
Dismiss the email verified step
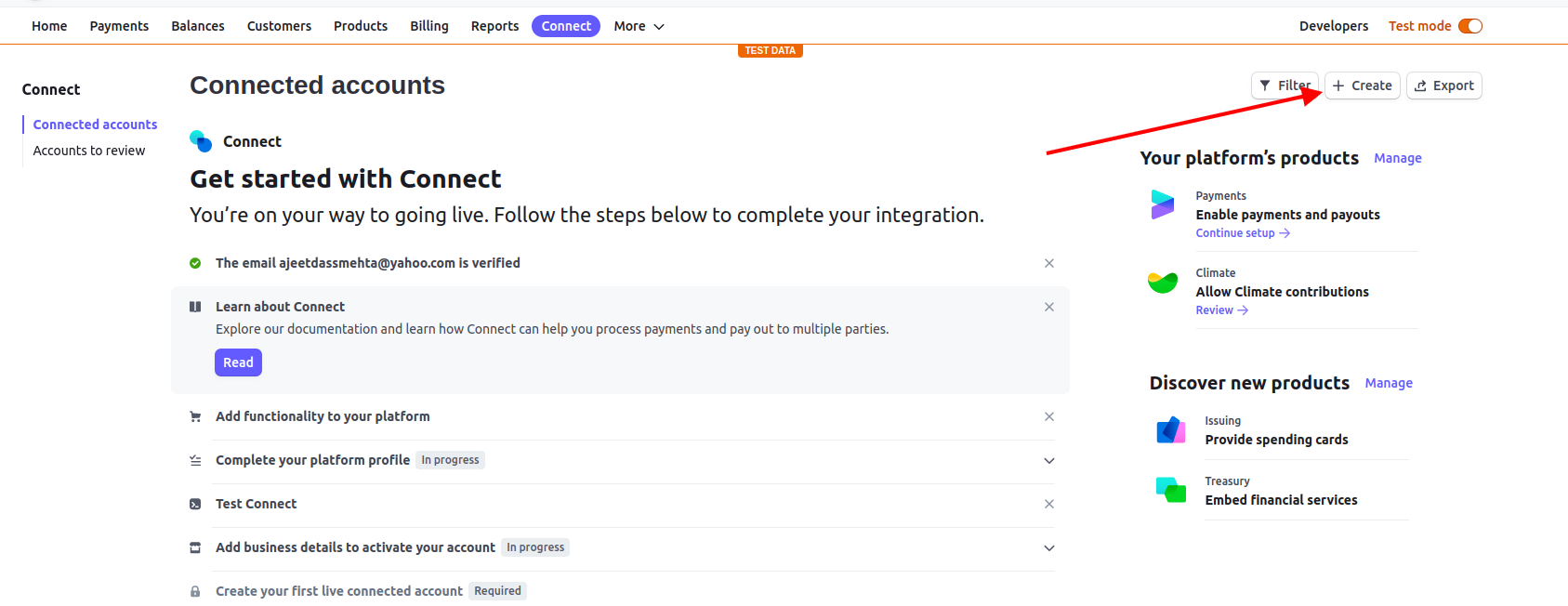[x=1049, y=264]
